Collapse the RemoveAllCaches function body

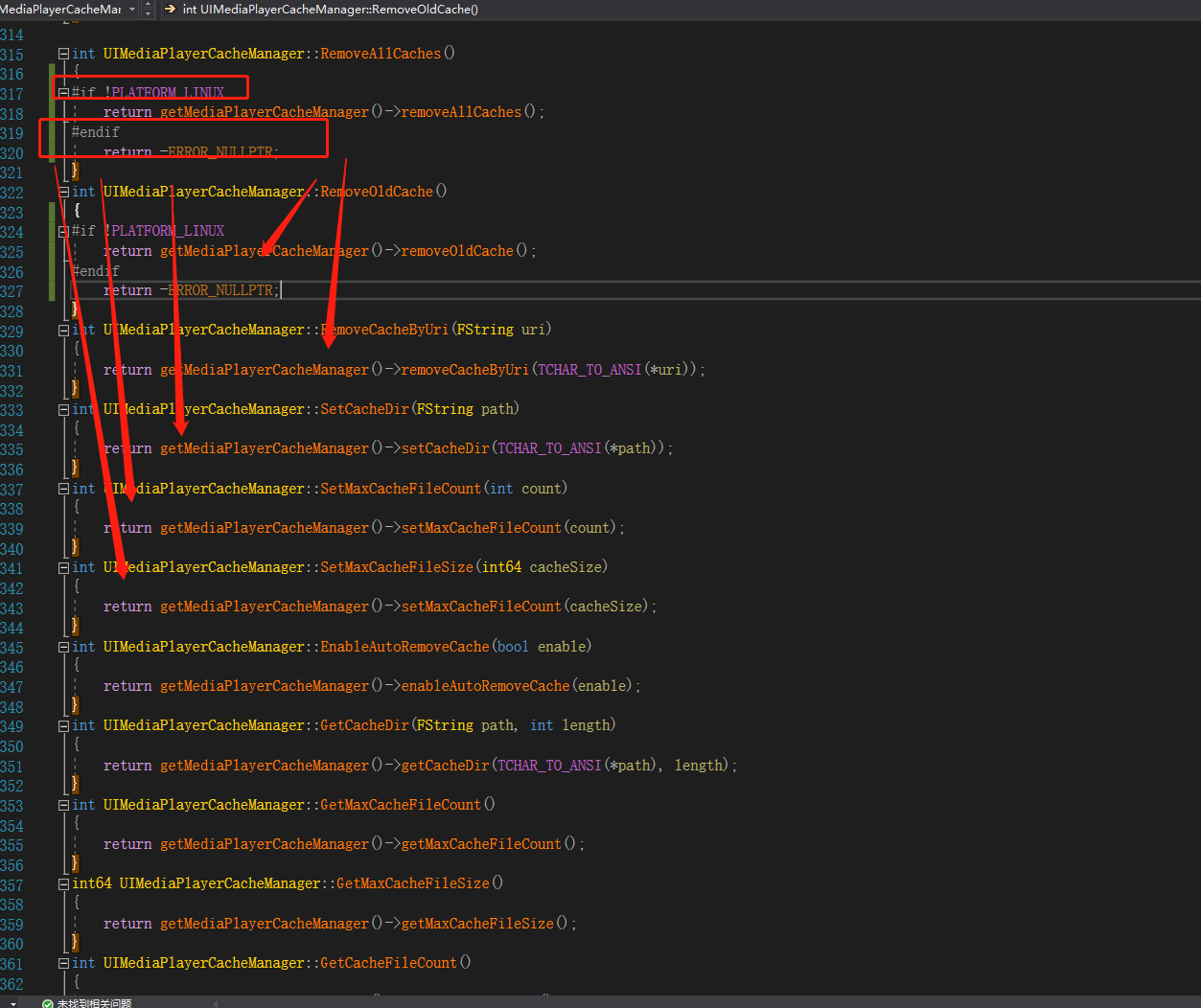click(62, 54)
